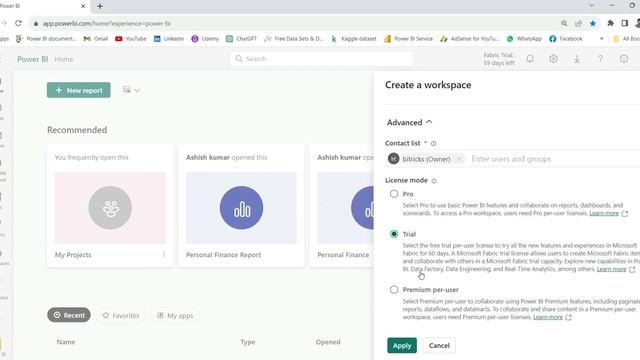This screenshot has height=360, width=640.
Task: Open the Power BI Service bookmark
Action: click(409, 39)
